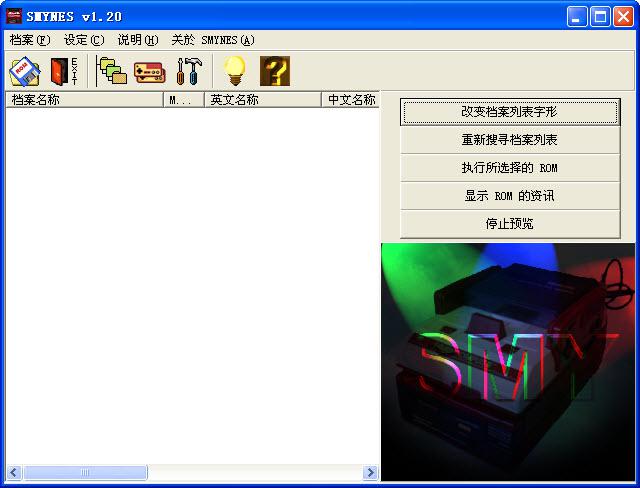Open the 说明(H) menu
Screen dimensions: 640x488
[137, 40]
